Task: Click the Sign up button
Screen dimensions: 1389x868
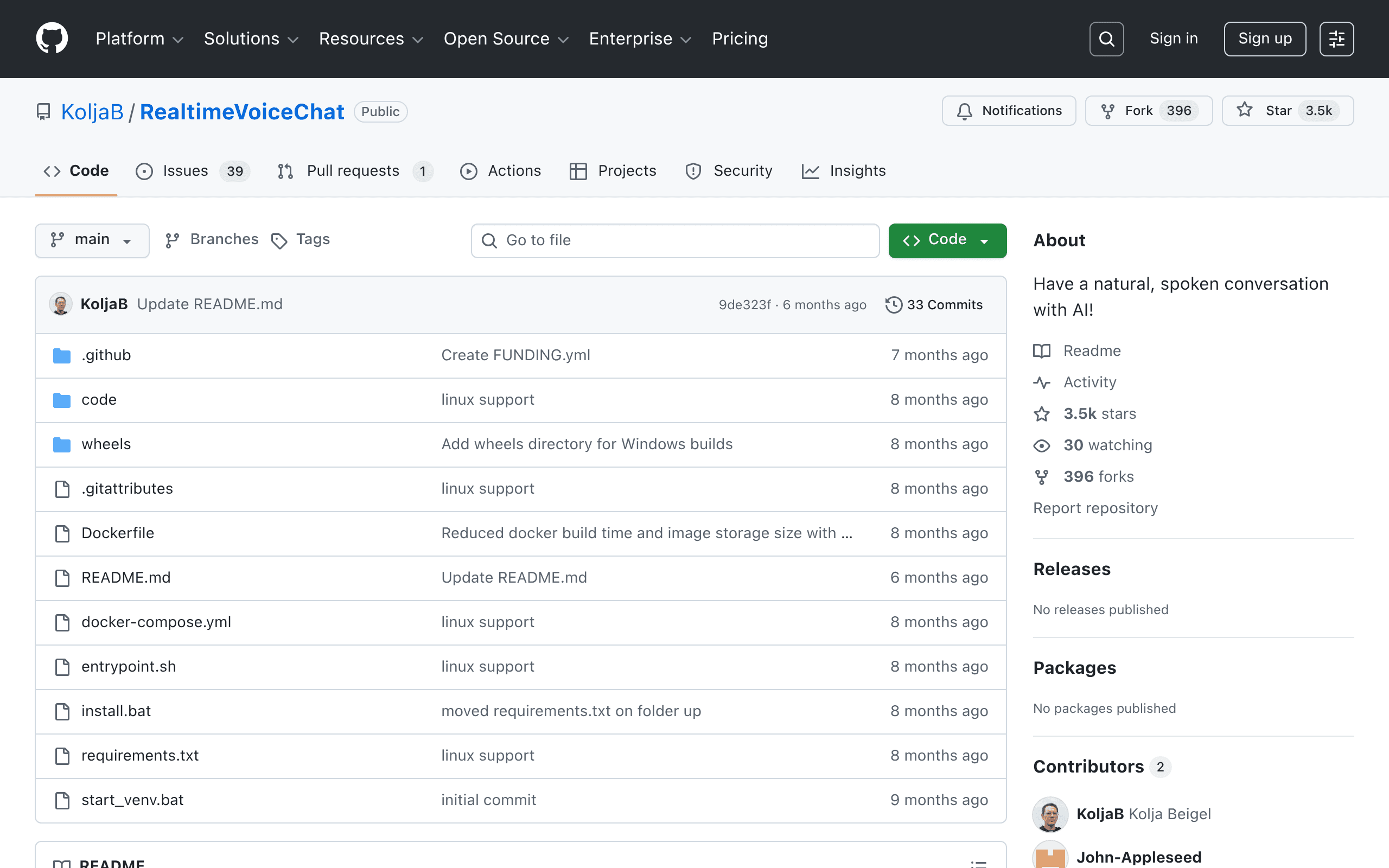Action: pos(1264,39)
